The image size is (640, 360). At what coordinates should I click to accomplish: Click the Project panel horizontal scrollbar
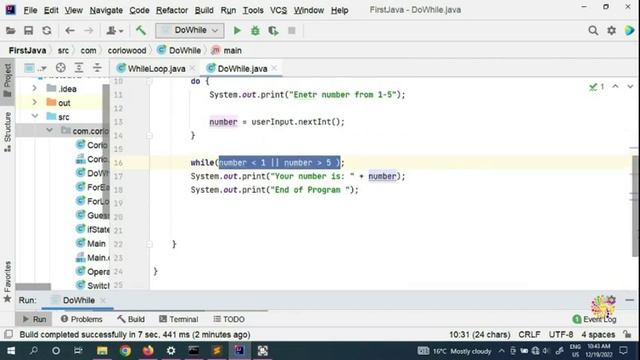point(33,287)
